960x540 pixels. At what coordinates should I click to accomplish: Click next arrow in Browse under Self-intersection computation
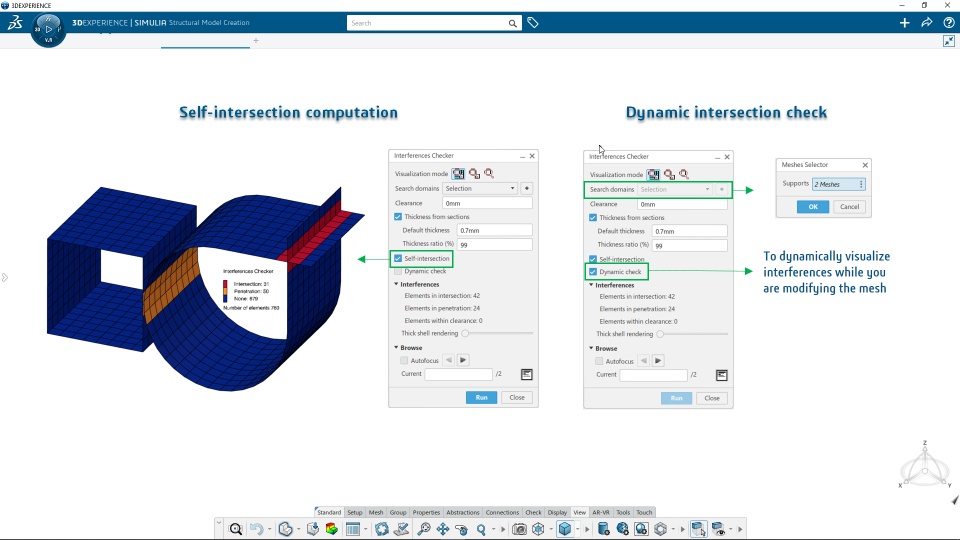click(x=463, y=360)
